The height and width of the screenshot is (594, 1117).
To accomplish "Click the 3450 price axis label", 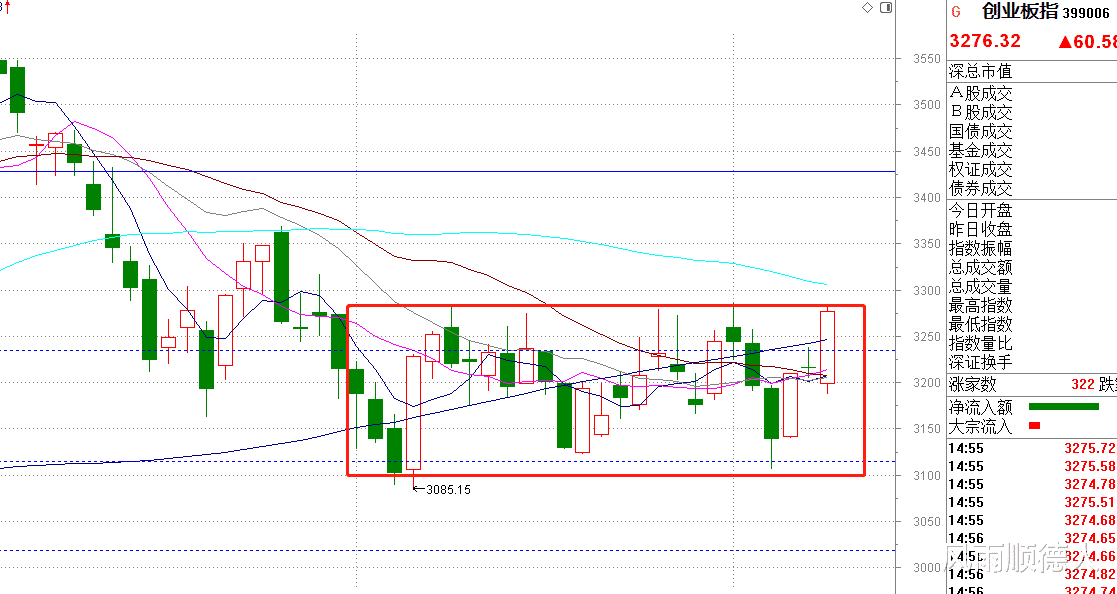I will (926, 151).
